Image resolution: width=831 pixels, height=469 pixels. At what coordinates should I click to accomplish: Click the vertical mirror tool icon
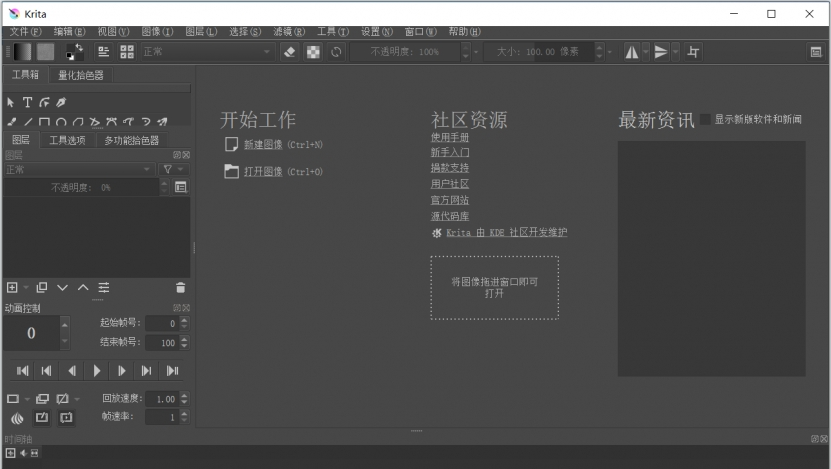point(661,52)
